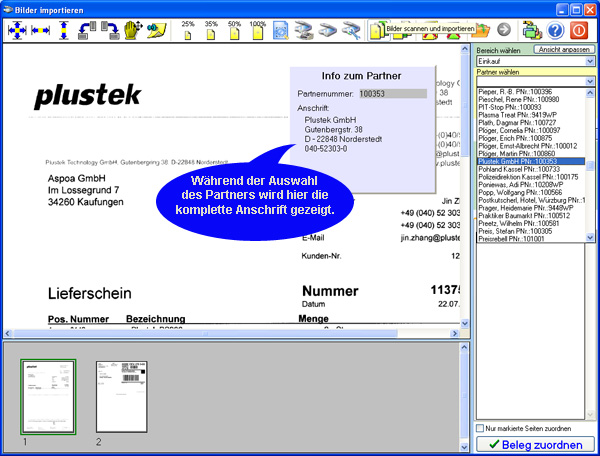The width and height of the screenshot is (600, 456).
Task: Click the scanner with tools settings icon
Action: (x=351, y=31)
